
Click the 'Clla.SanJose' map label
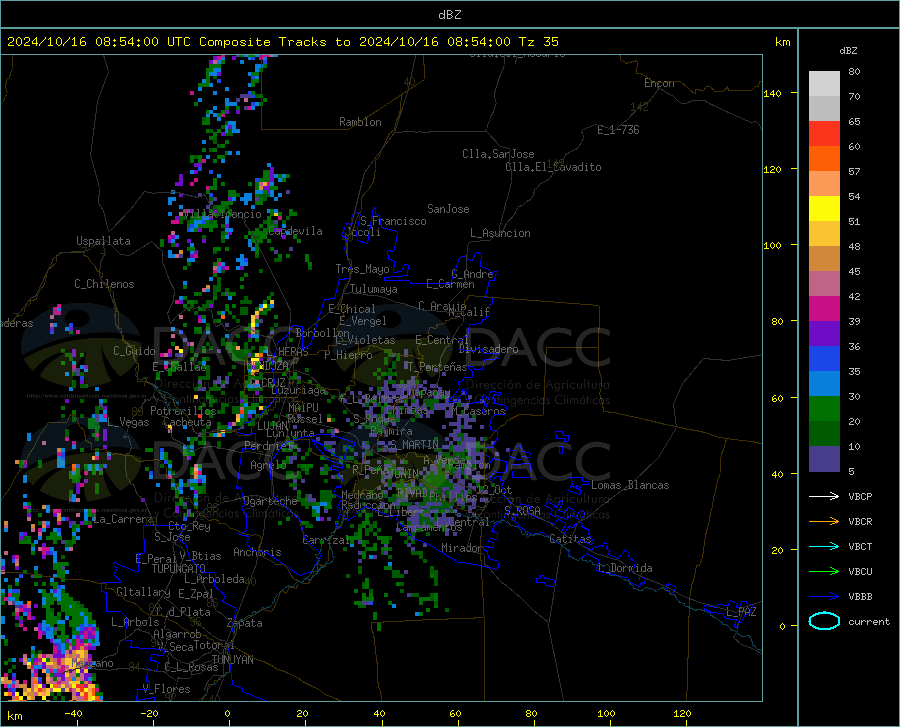point(498,154)
